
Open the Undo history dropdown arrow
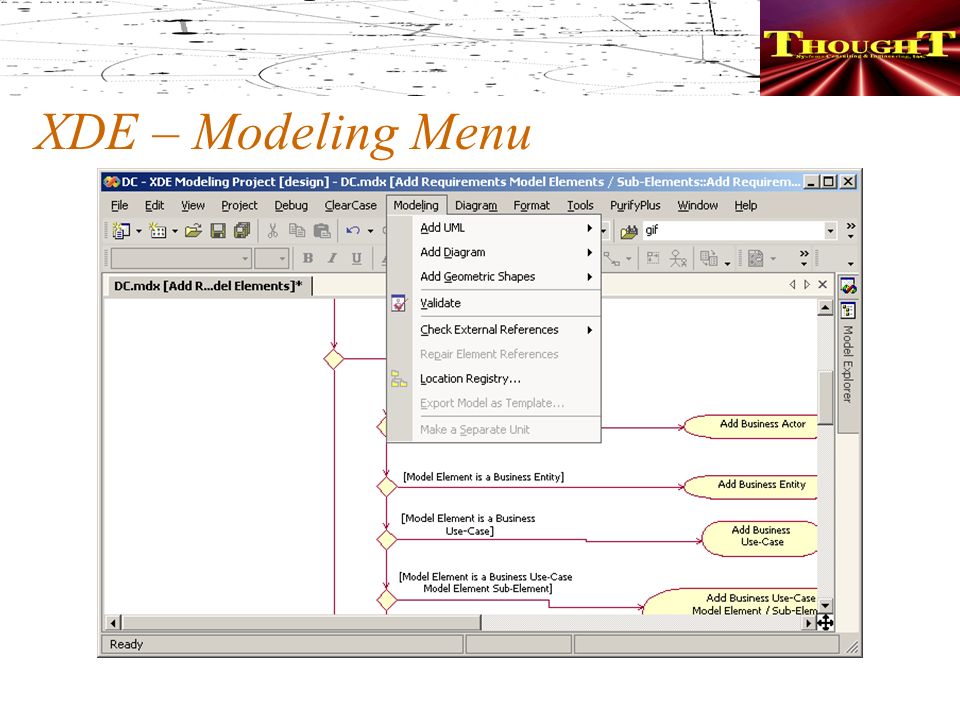[370, 231]
